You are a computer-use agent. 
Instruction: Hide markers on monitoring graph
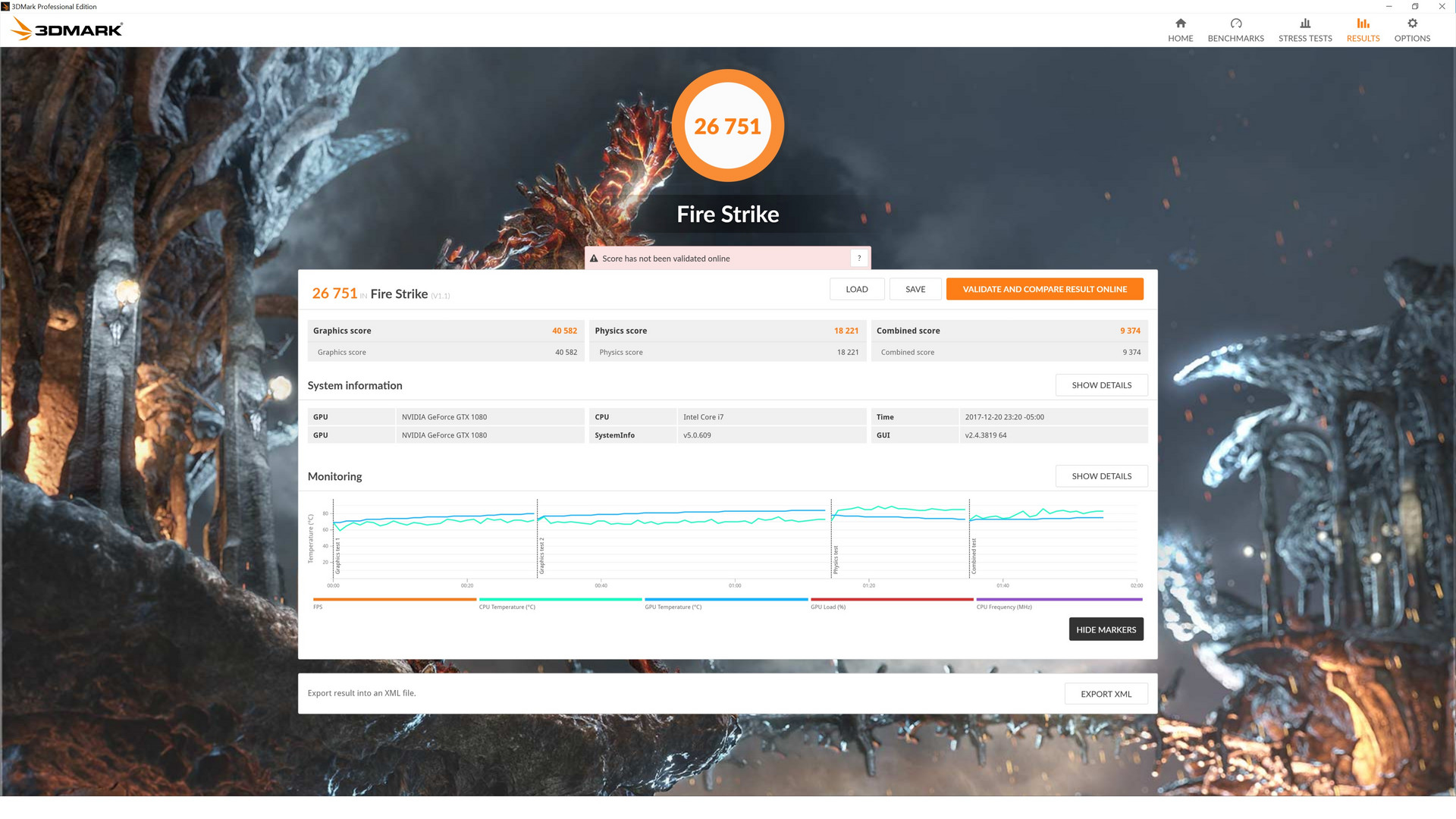tap(1106, 629)
